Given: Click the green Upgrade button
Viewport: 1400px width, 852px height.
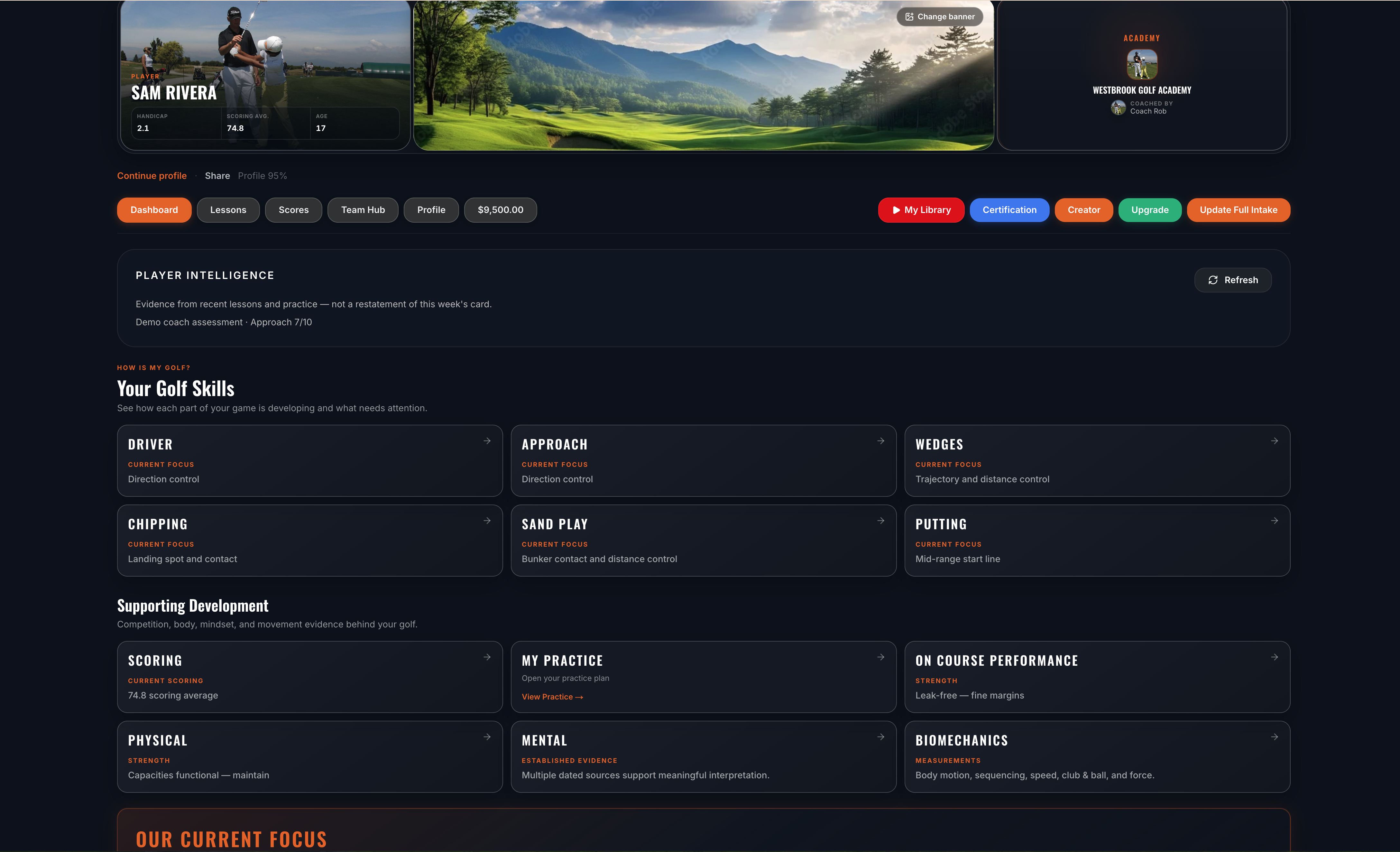Looking at the screenshot, I should click(x=1150, y=210).
